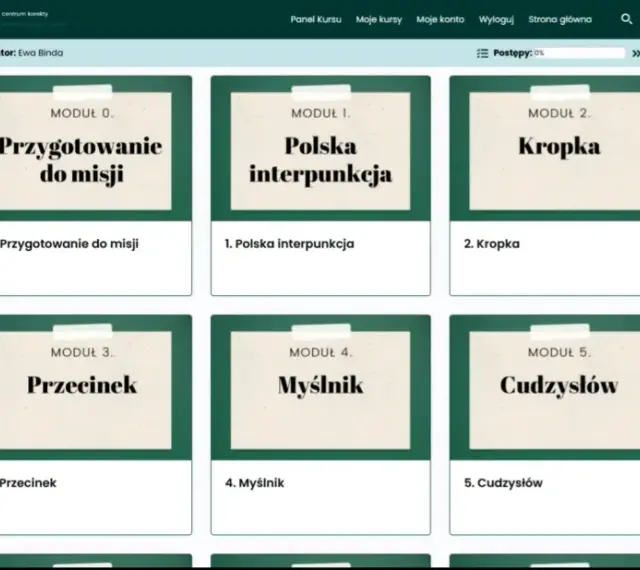Viewport: 640px width, 570px height.
Task: Click the progress list icon beside Postępy
Action: coord(482,53)
